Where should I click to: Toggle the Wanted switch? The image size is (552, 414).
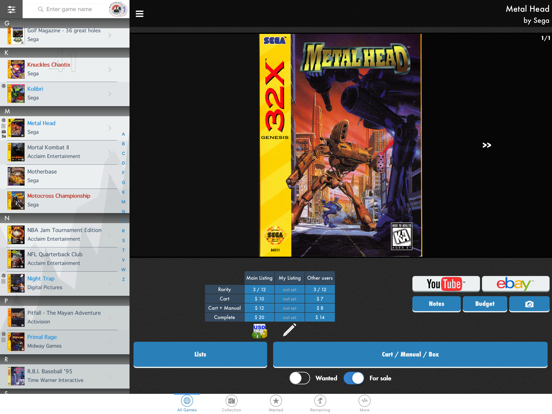tap(300, 378)
